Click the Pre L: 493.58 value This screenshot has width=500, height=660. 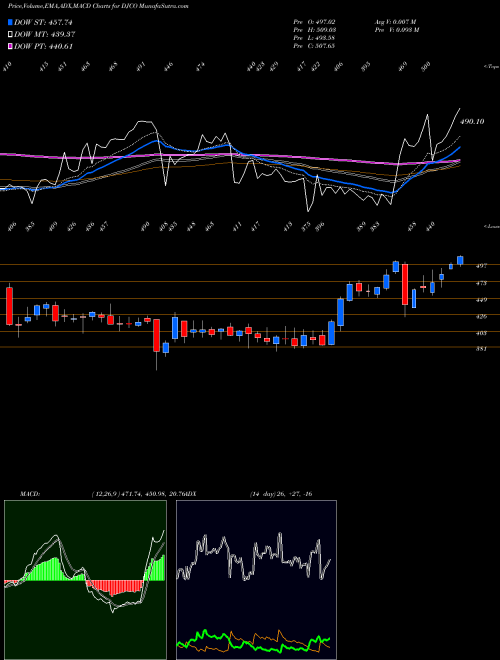(314, 37)
